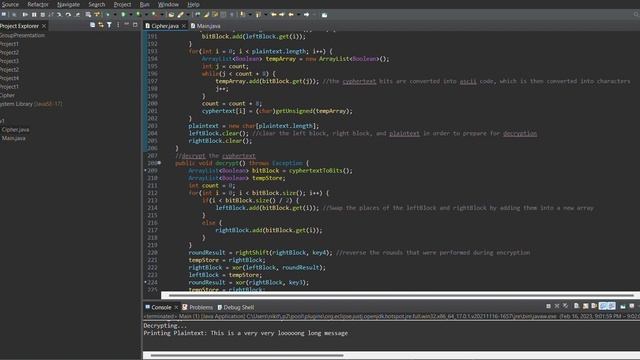Toggle the highlighter icon in toolbar
Screen dimensions: 640x360
point(206,14)
